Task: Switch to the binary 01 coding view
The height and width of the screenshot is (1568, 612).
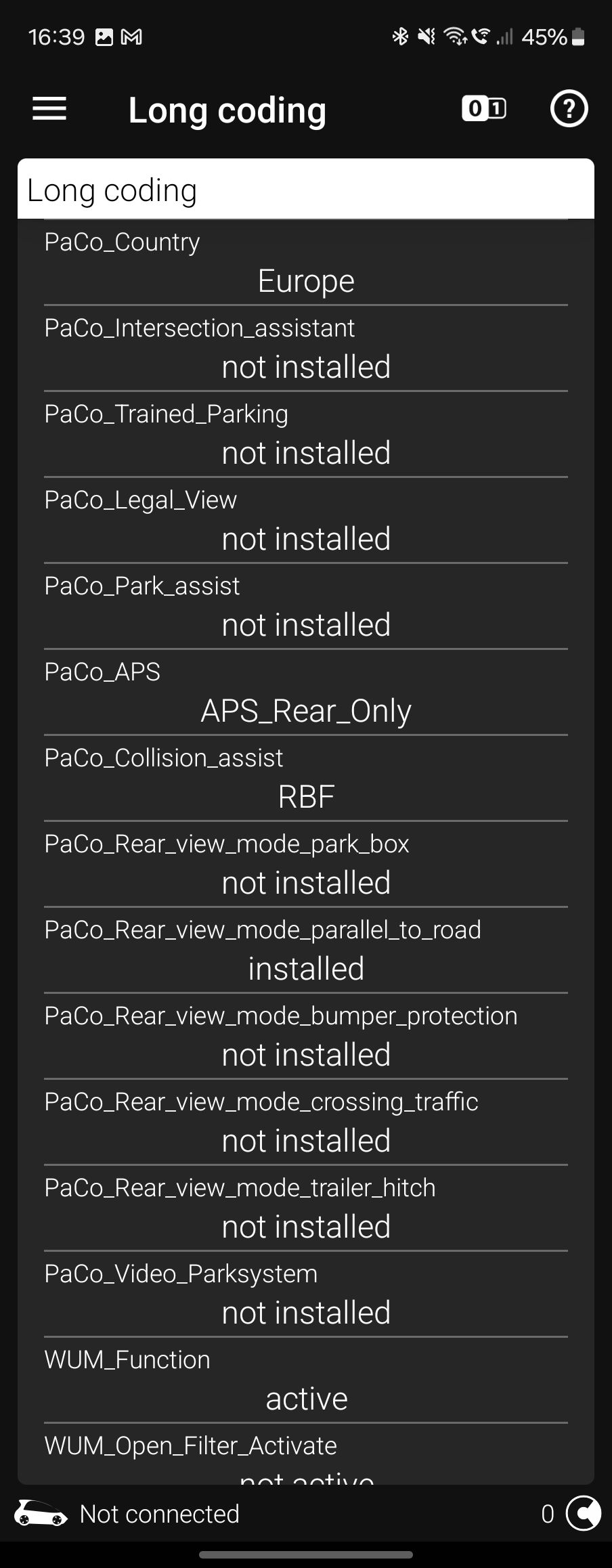Action: [x=484, y=108]
